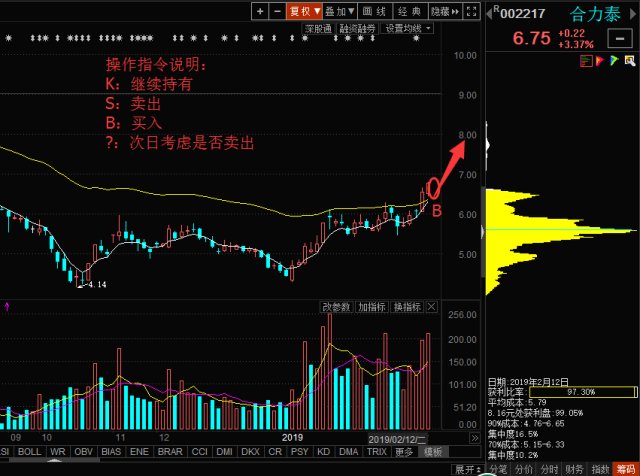This screenshot has width=640, height=476.
Task: Open 设置均线 moving average dropdown
Action: coord(407,29)
